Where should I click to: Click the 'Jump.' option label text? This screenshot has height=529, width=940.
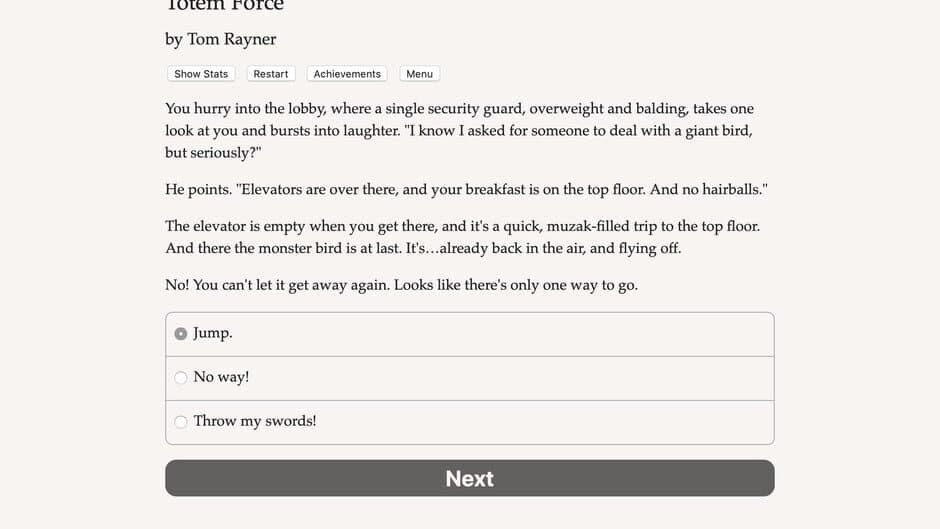213,333
